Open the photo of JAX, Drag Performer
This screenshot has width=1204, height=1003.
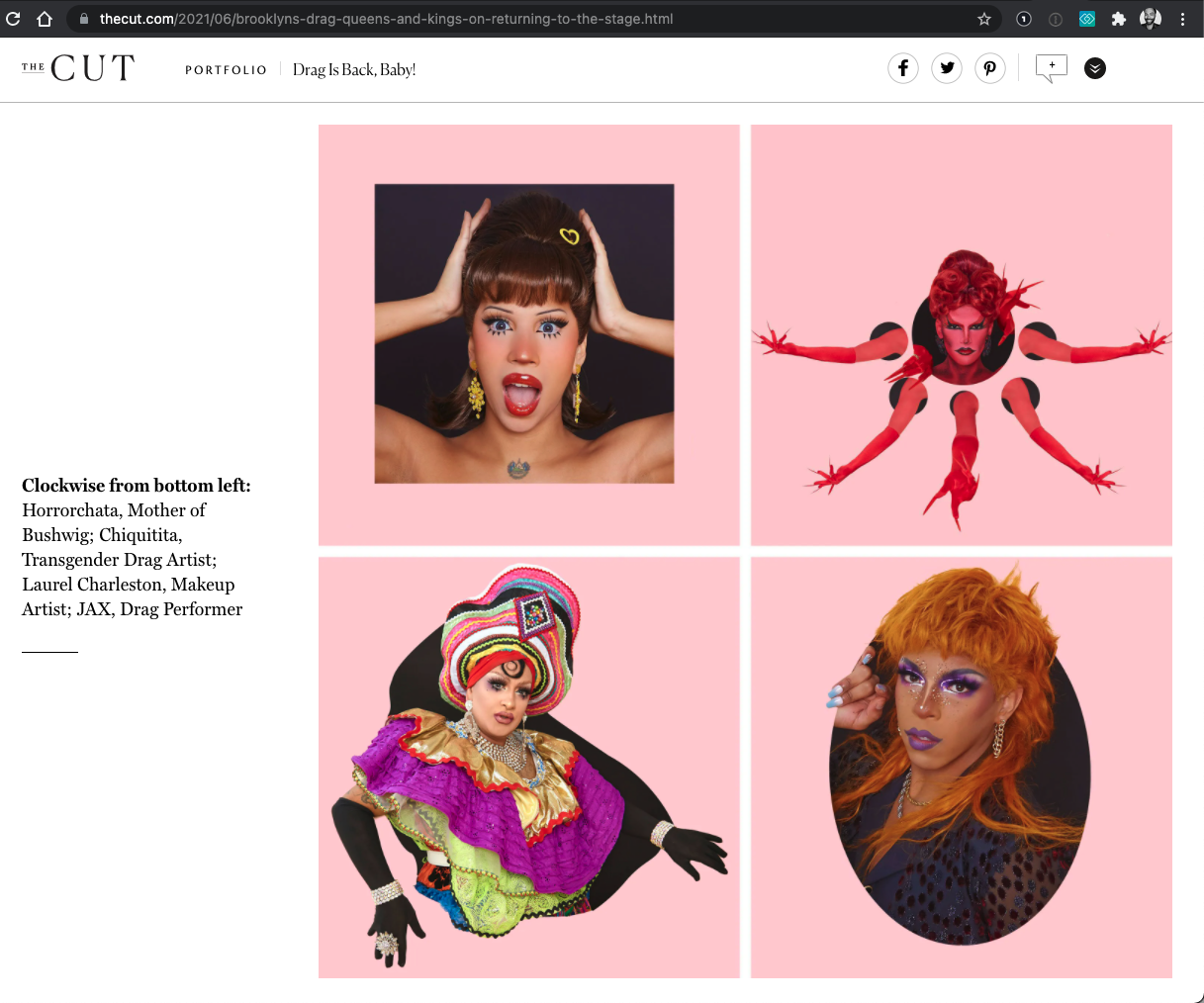coord(960,767)
